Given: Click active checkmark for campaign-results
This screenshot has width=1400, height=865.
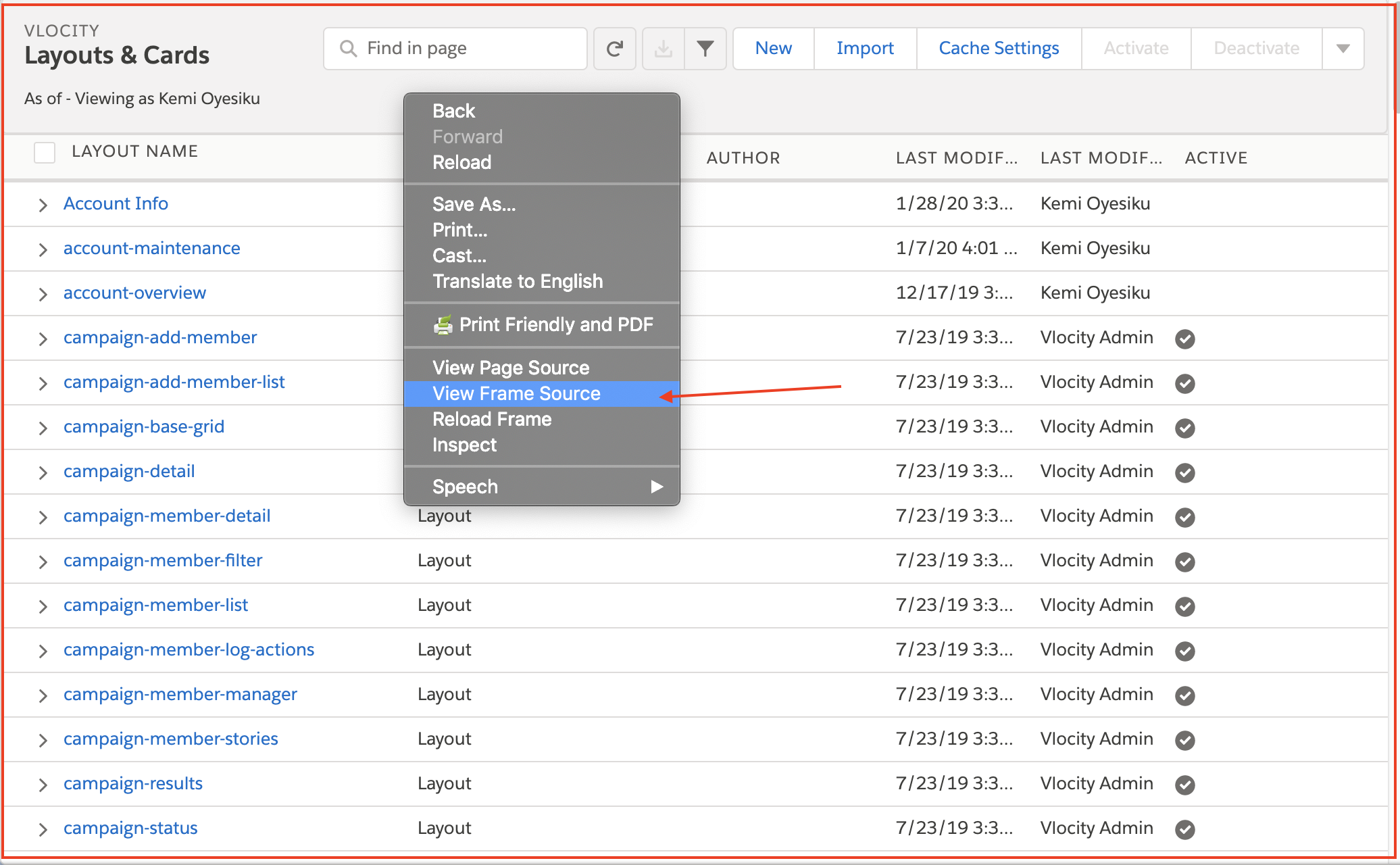Looking at the screenshot, I should (x=1185, y=785).
